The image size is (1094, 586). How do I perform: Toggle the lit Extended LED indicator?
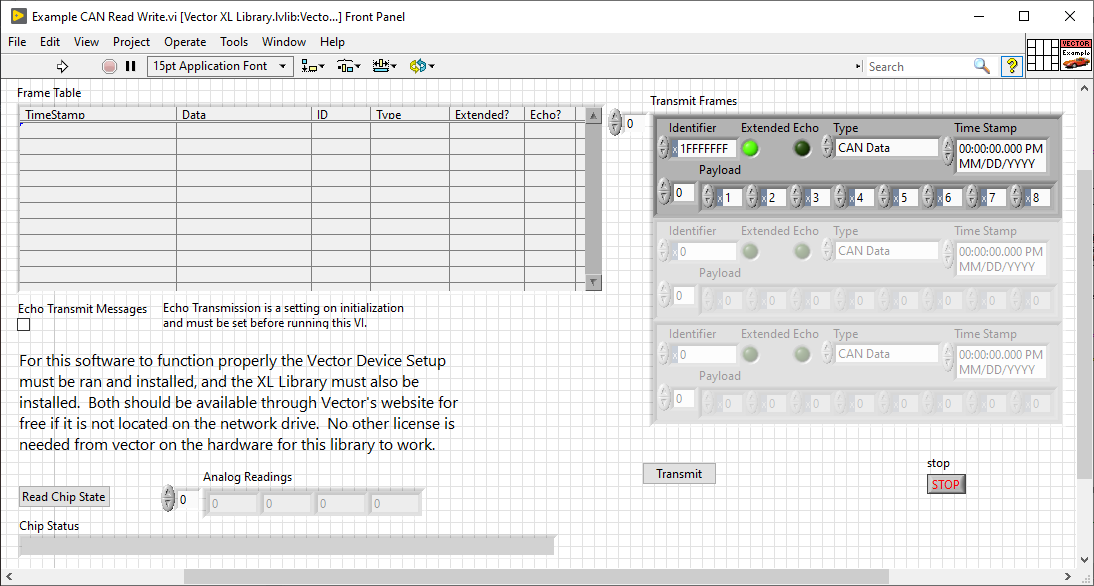click(750, 148)
